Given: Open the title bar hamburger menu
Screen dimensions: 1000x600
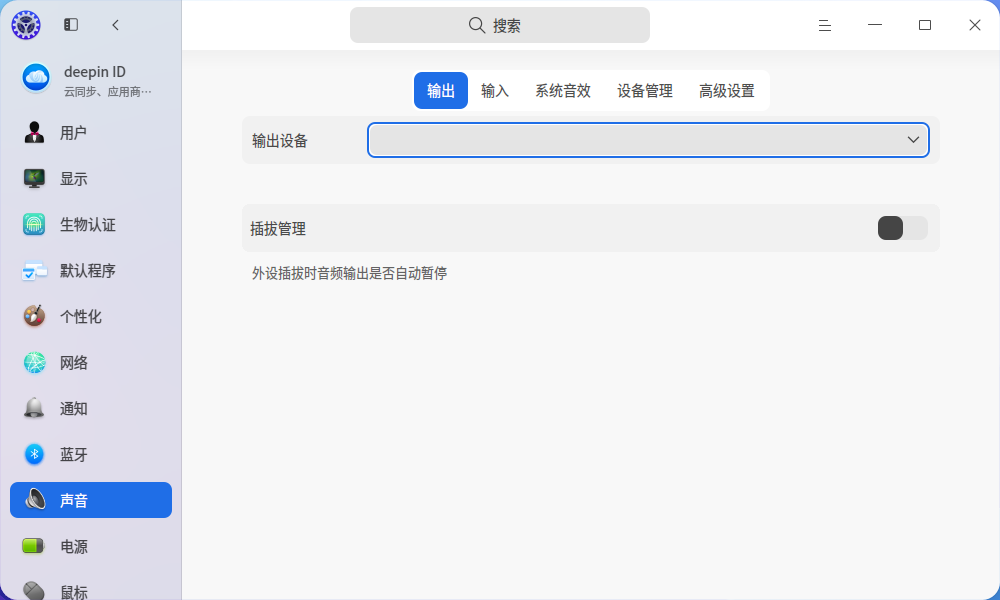Looking at the screenshot, I should coord(825,25).
